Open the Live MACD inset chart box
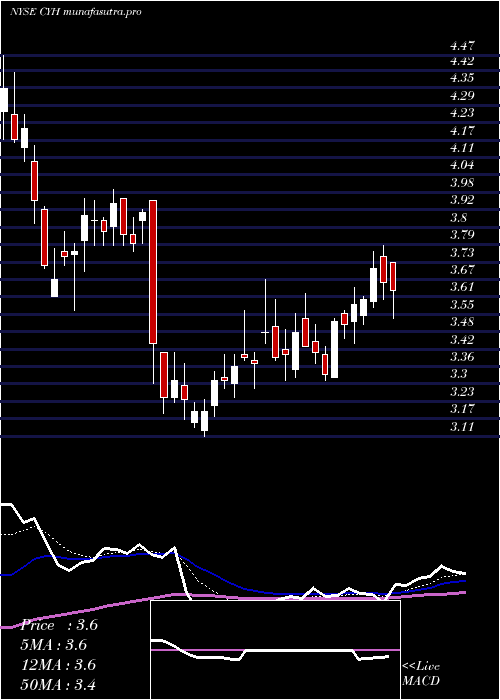Image resolution: width=500 pixels, height=700 pixels. coord(275,650)
